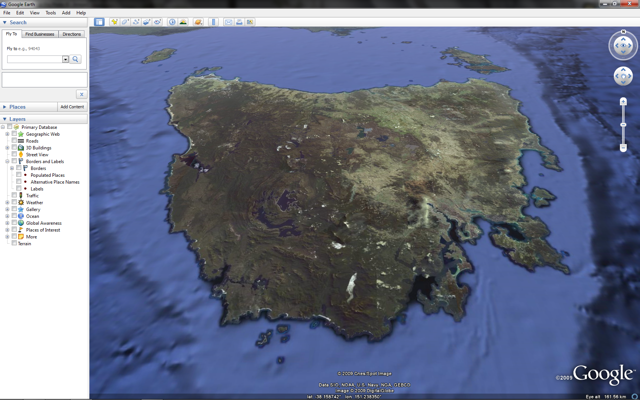Add a polygon using the toolbar icon
This screenshot has height=400, width=640.
125,22
